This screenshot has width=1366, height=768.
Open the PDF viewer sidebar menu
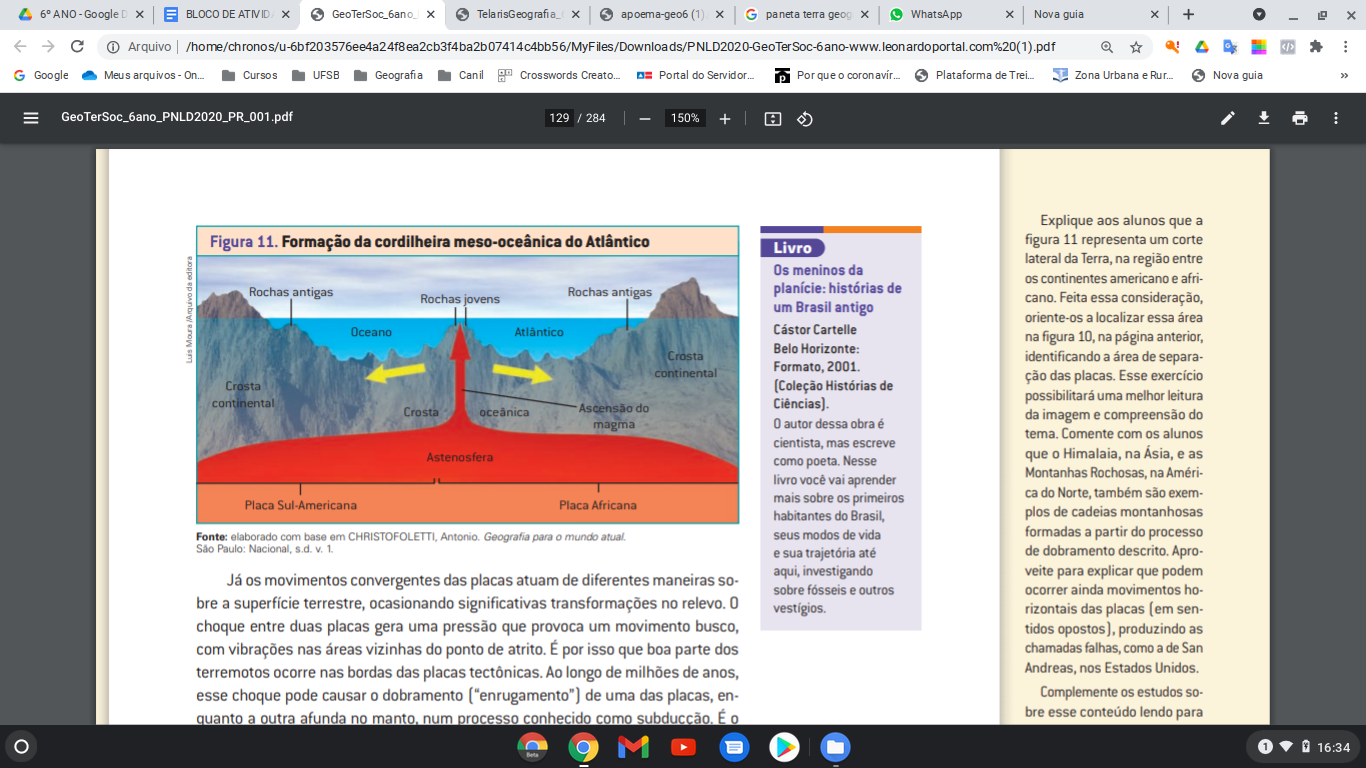pyautogui.click(x=31, y=118)
